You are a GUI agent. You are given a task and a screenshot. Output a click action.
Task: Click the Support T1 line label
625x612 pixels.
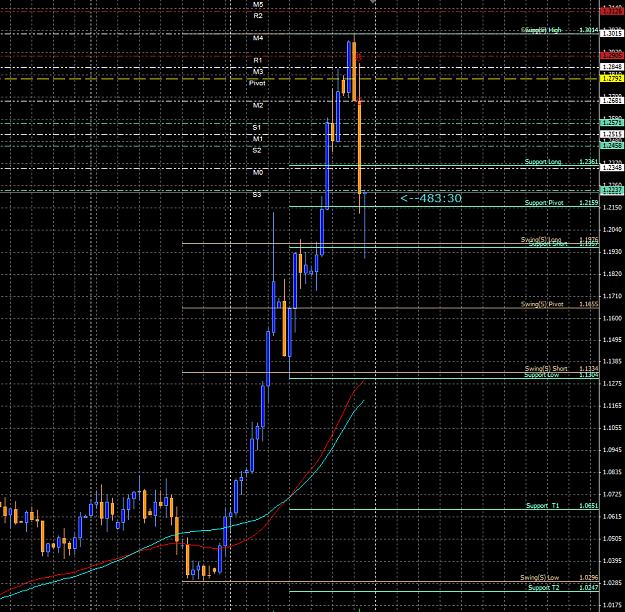[x=542, y=506]
